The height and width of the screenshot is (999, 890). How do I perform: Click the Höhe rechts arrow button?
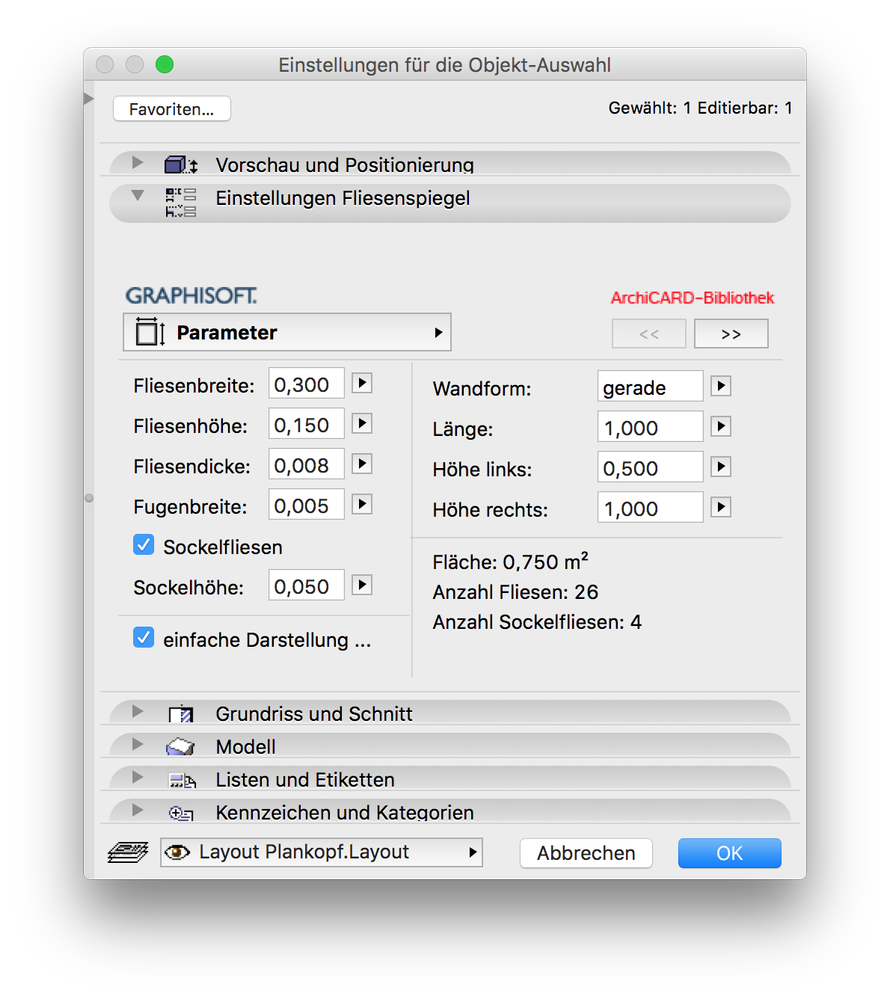tap(721, 508)
